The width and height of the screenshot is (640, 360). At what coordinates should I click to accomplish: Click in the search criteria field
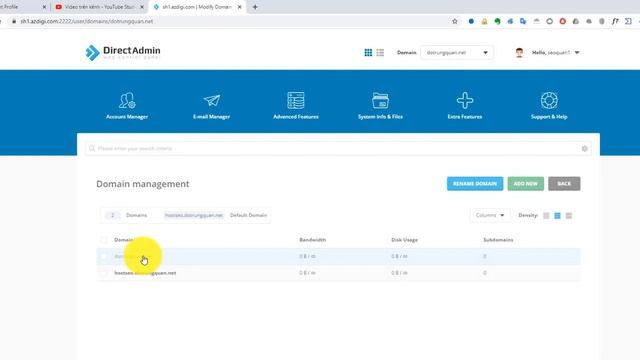[x=338, y=149]
